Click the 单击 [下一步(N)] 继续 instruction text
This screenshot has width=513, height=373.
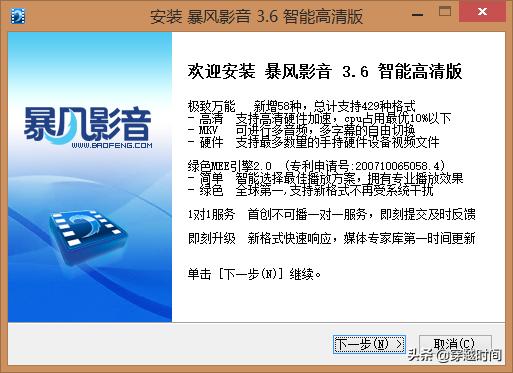tap(254, 274)
